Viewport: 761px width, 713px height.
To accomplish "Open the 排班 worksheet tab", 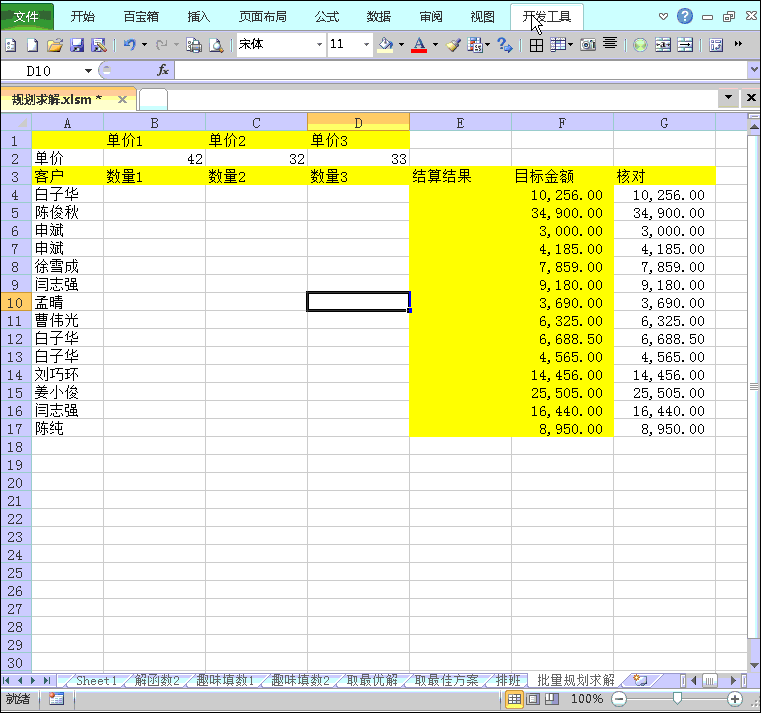I will tap(508, 680).
